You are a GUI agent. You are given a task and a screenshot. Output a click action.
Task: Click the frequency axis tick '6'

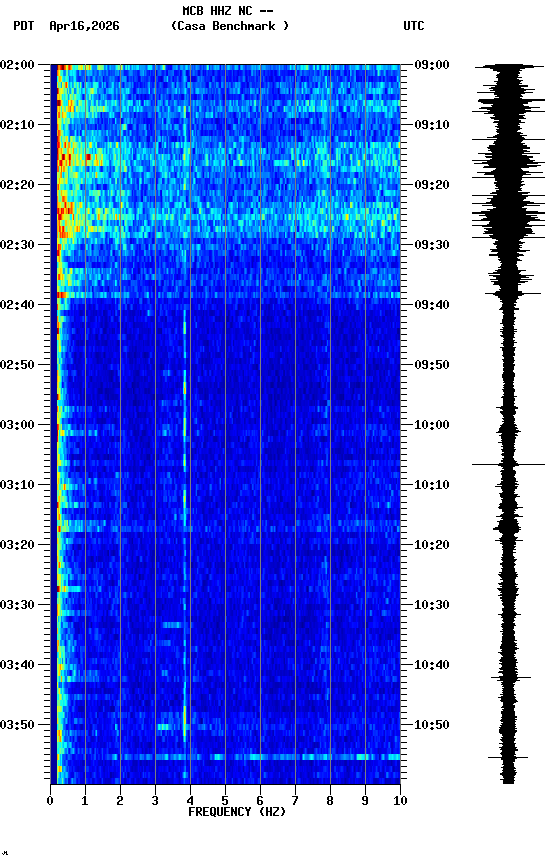pos(260,801)
